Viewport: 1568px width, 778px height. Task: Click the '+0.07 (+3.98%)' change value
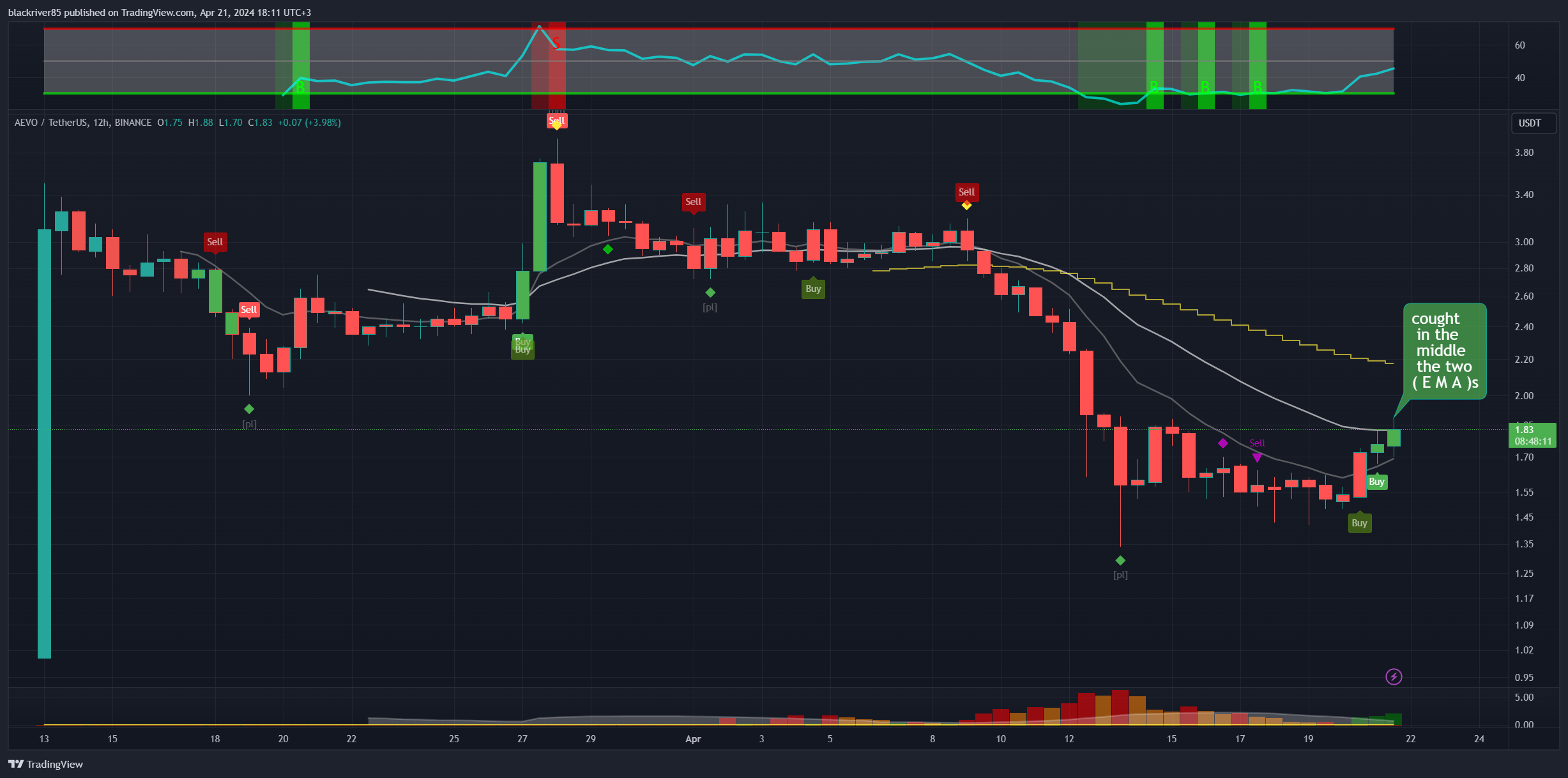coord(310,123)
